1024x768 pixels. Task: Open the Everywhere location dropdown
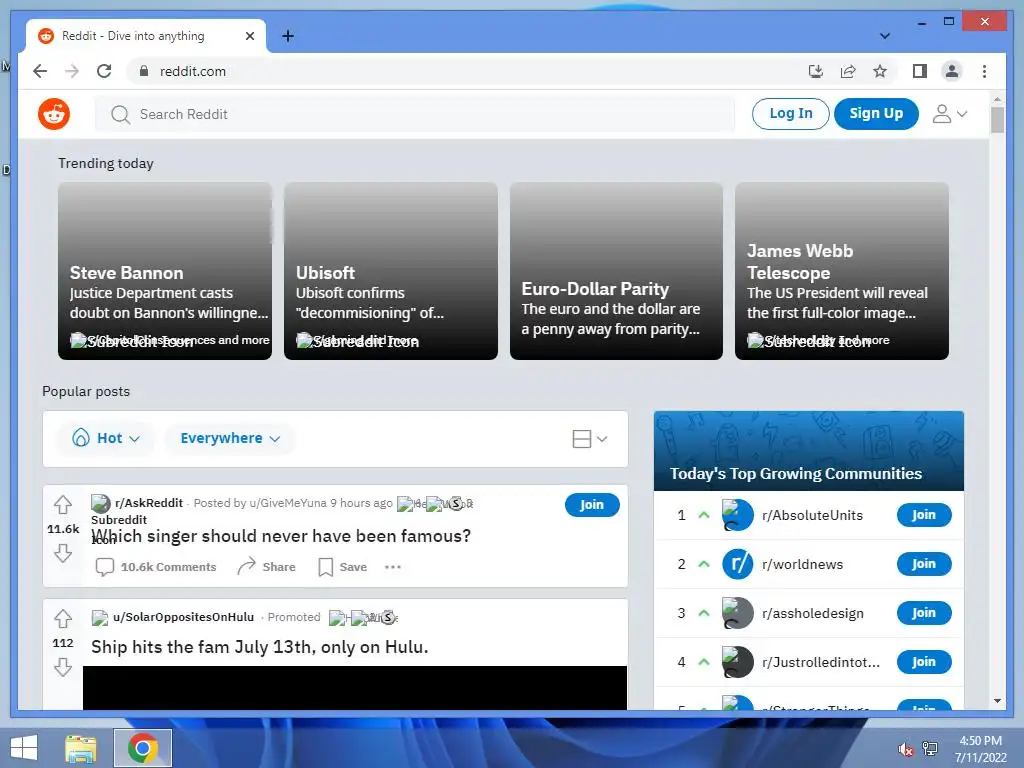point(230,438)
